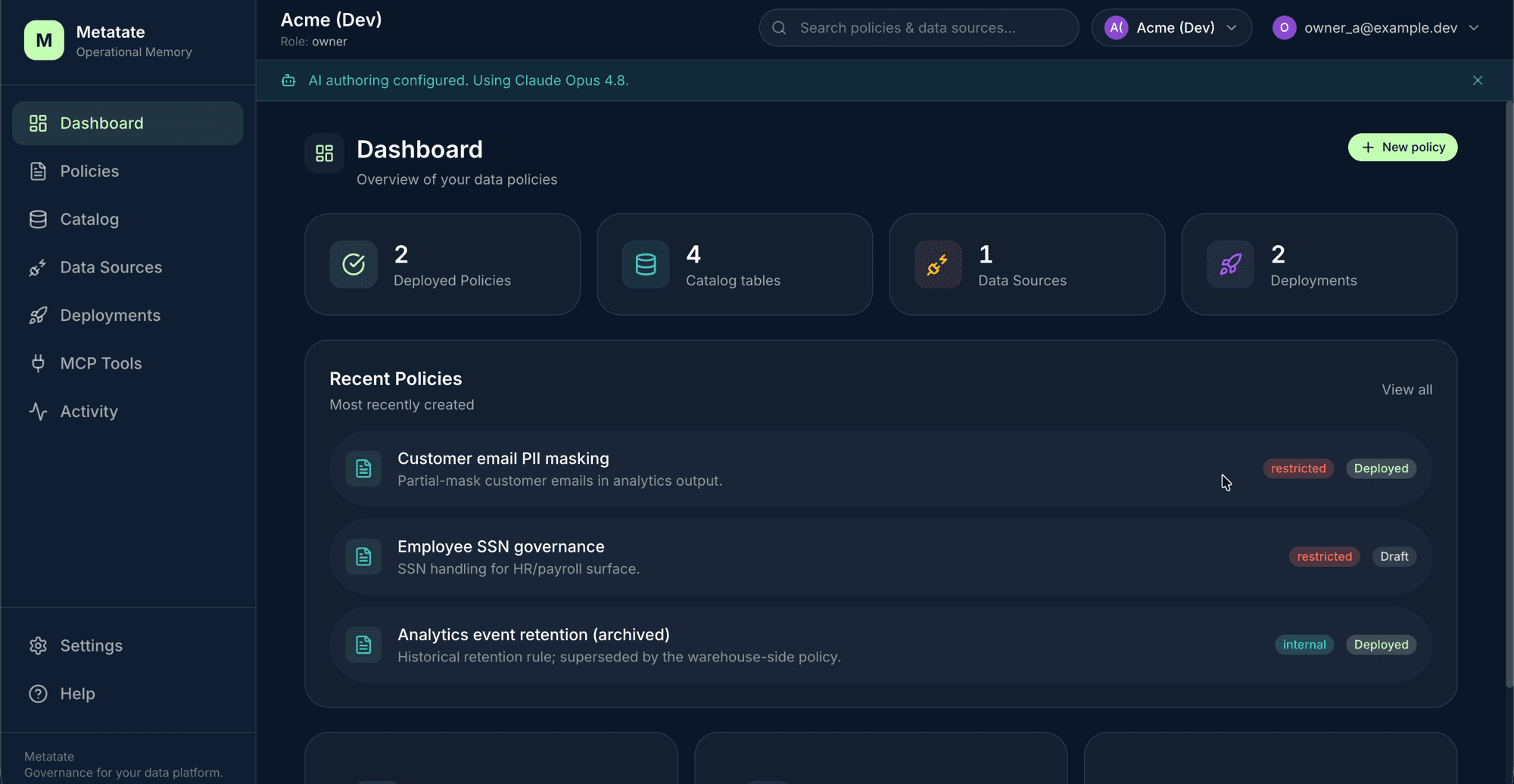
Task: Open the Deployed Policies stat card
Action: tap(442, 264)
